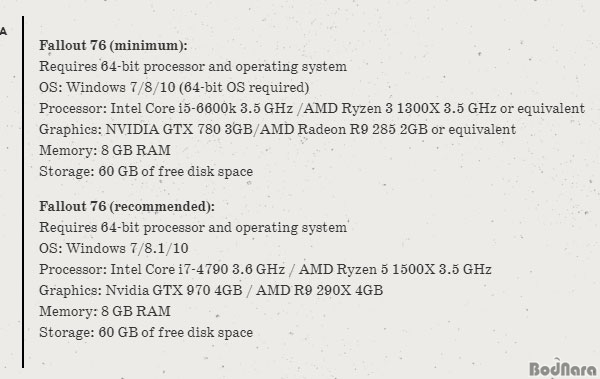Click the recommended Memory: 8 GB RAM line
The image size is (600, 379).
(x=105, y=312)
